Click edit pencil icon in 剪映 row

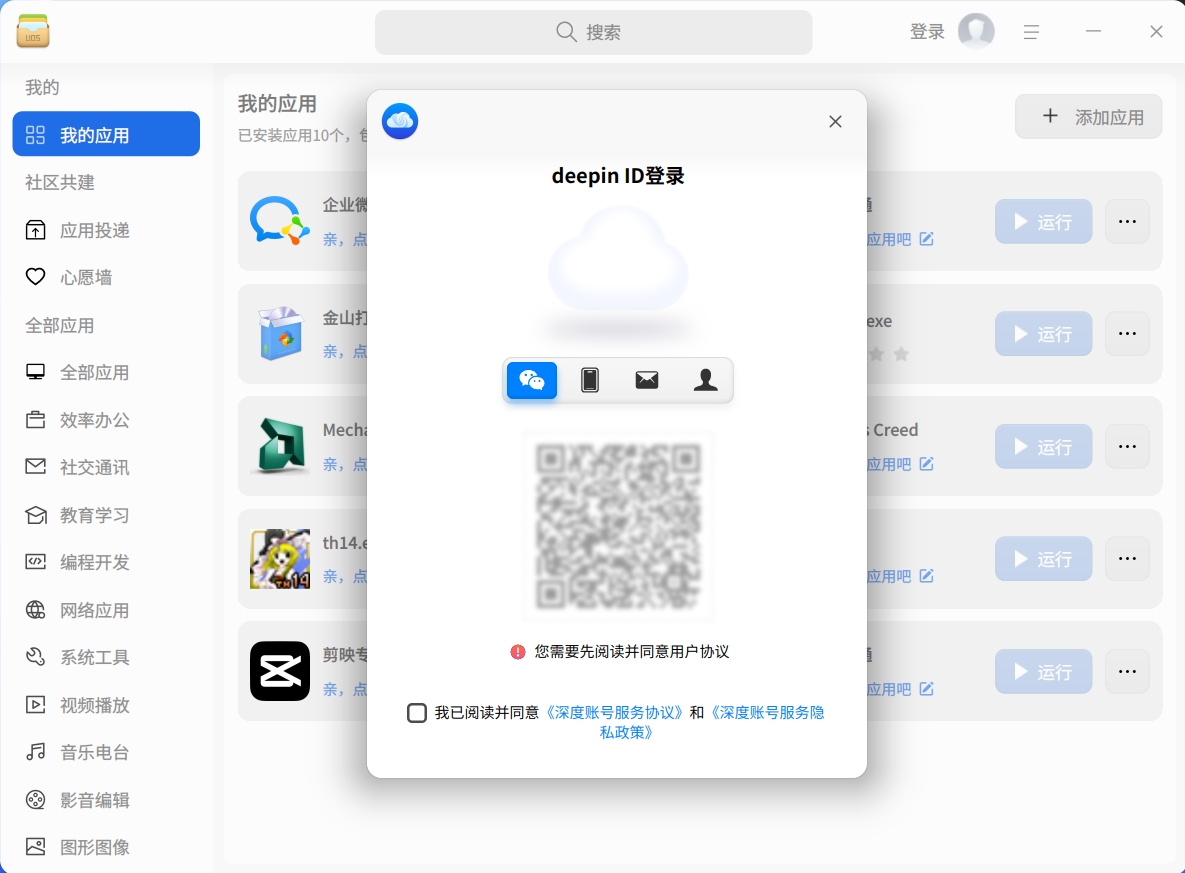tap(927, 689)
